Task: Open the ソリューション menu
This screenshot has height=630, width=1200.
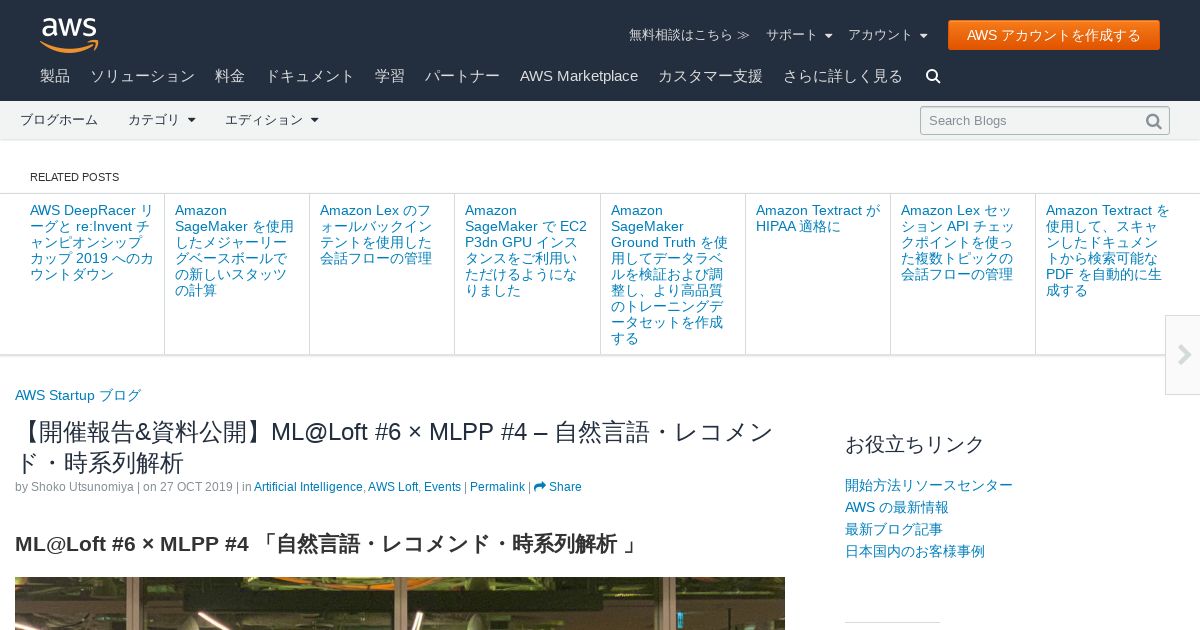Action: click(x=142, y=76)
